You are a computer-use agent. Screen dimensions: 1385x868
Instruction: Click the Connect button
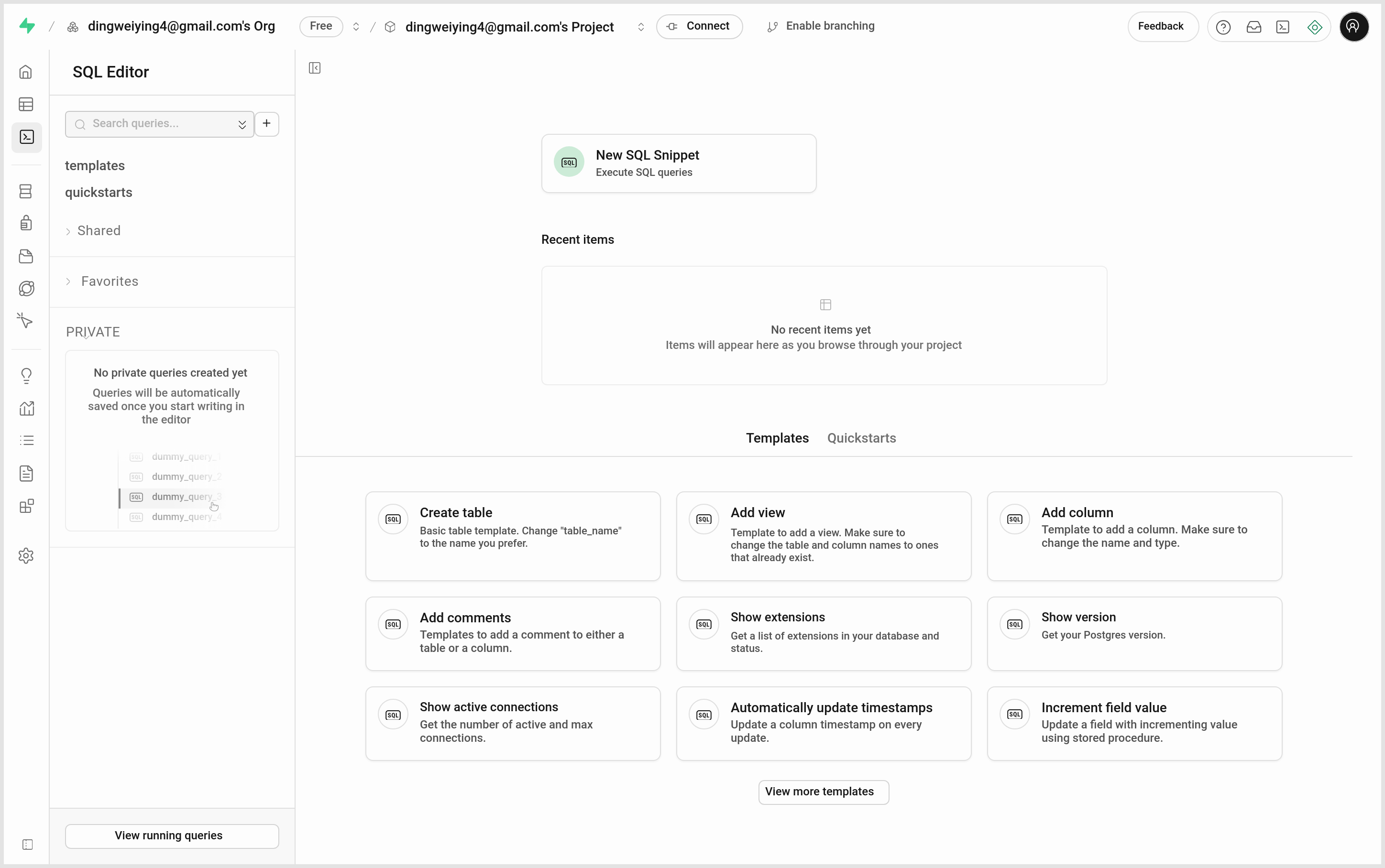[x=698, y=26]
